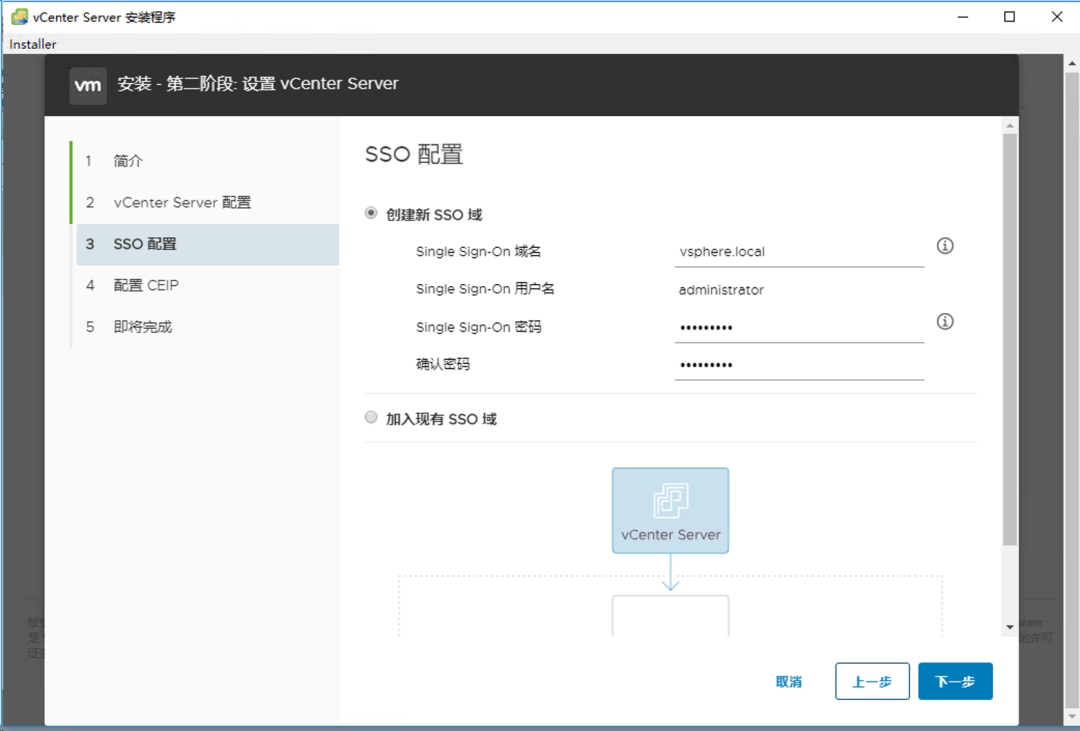
Task: Click the administrator username text
Action: point(721,290)
